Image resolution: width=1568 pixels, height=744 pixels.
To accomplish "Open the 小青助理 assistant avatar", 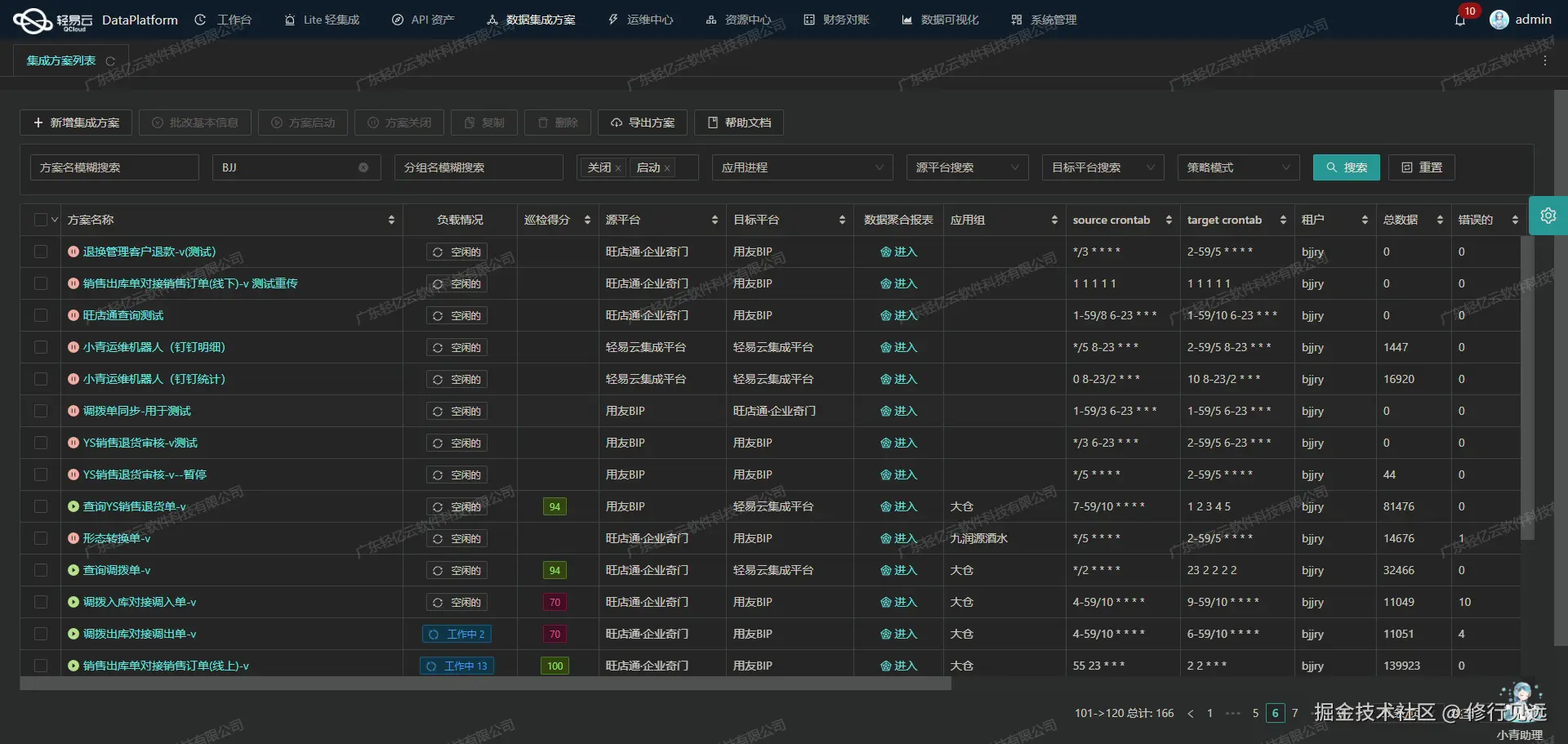I will click(x=1521, y=703).
